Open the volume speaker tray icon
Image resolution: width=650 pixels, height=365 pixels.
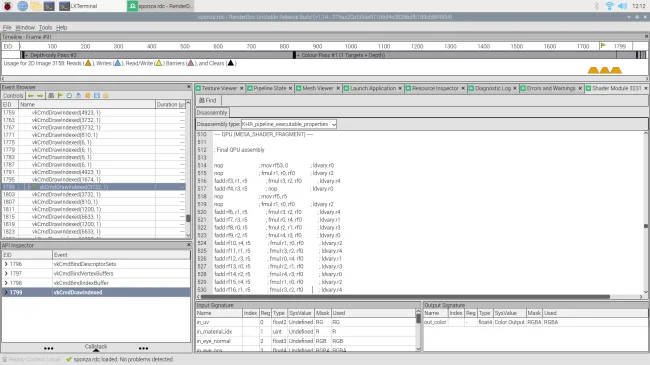pyautogui.click(x=622, y=6)
